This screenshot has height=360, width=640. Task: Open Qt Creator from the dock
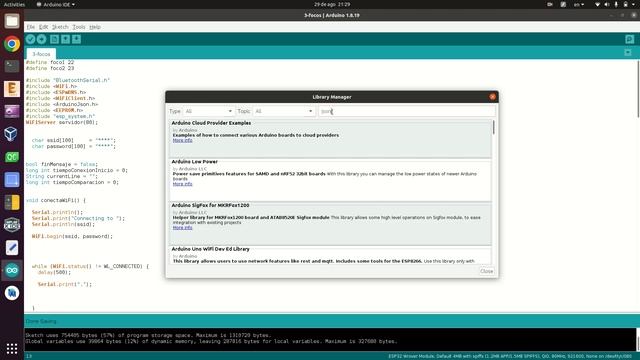click(12, 157)
